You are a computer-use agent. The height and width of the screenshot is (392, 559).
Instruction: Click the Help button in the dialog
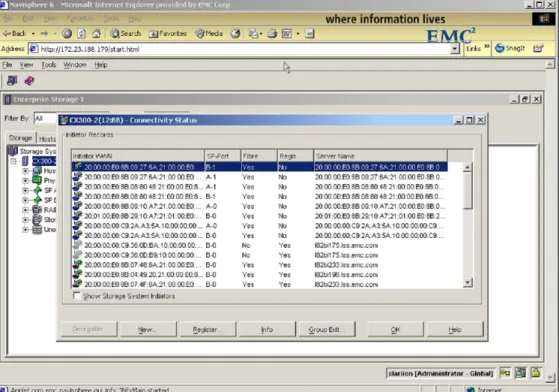455,329
